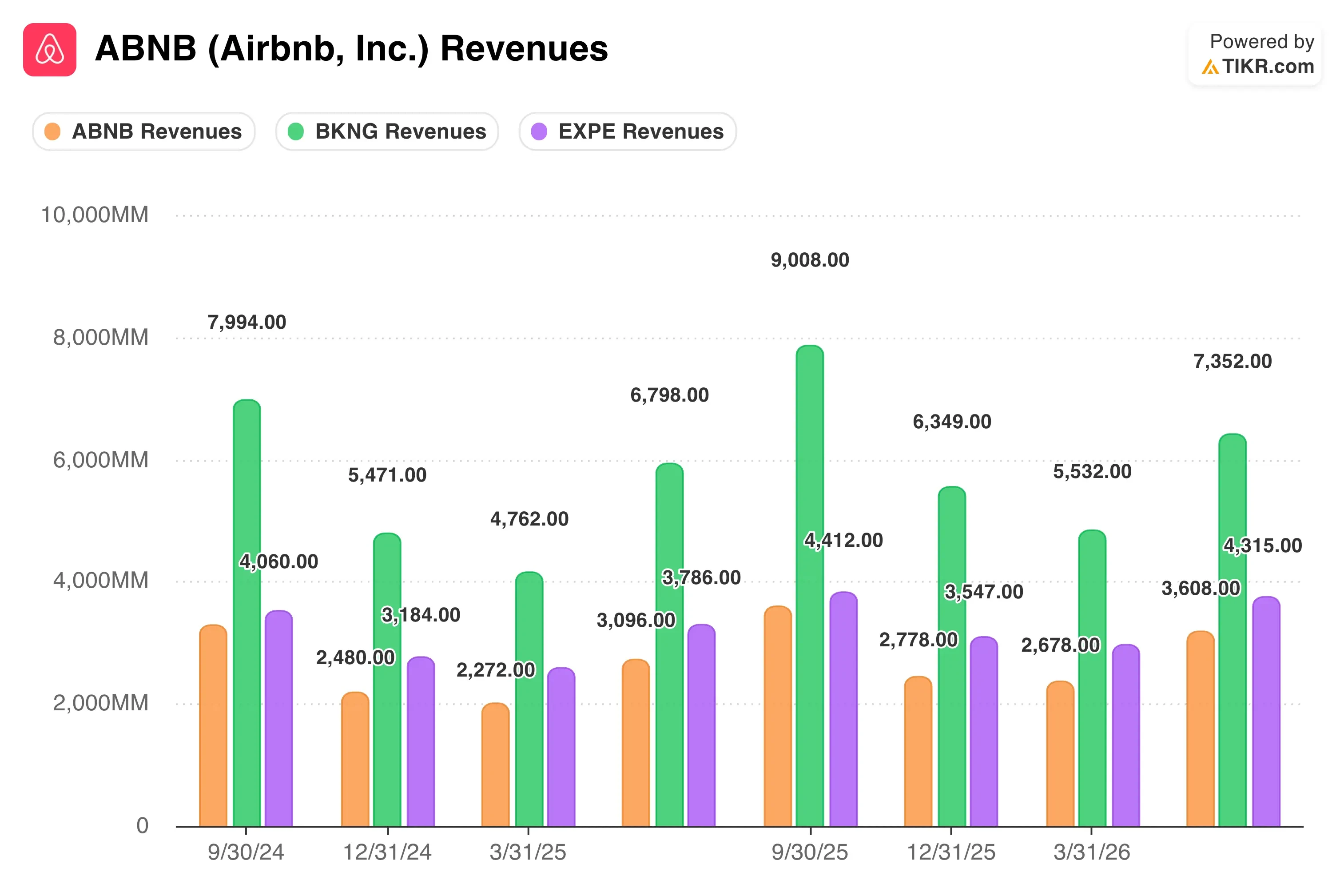1344x896 pixels.
Task: Select the green BKNG bar for 12/31/24
Action: click(387, 680)
